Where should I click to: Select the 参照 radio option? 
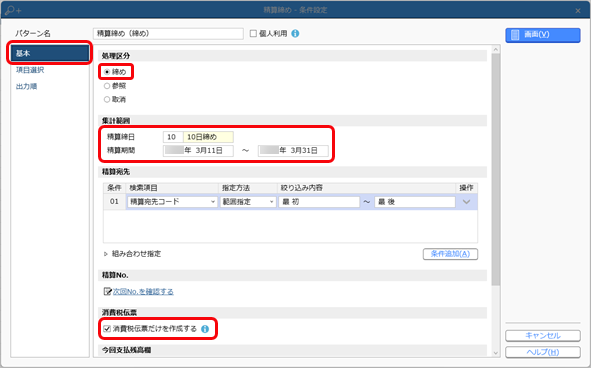(x=107, y=86)
